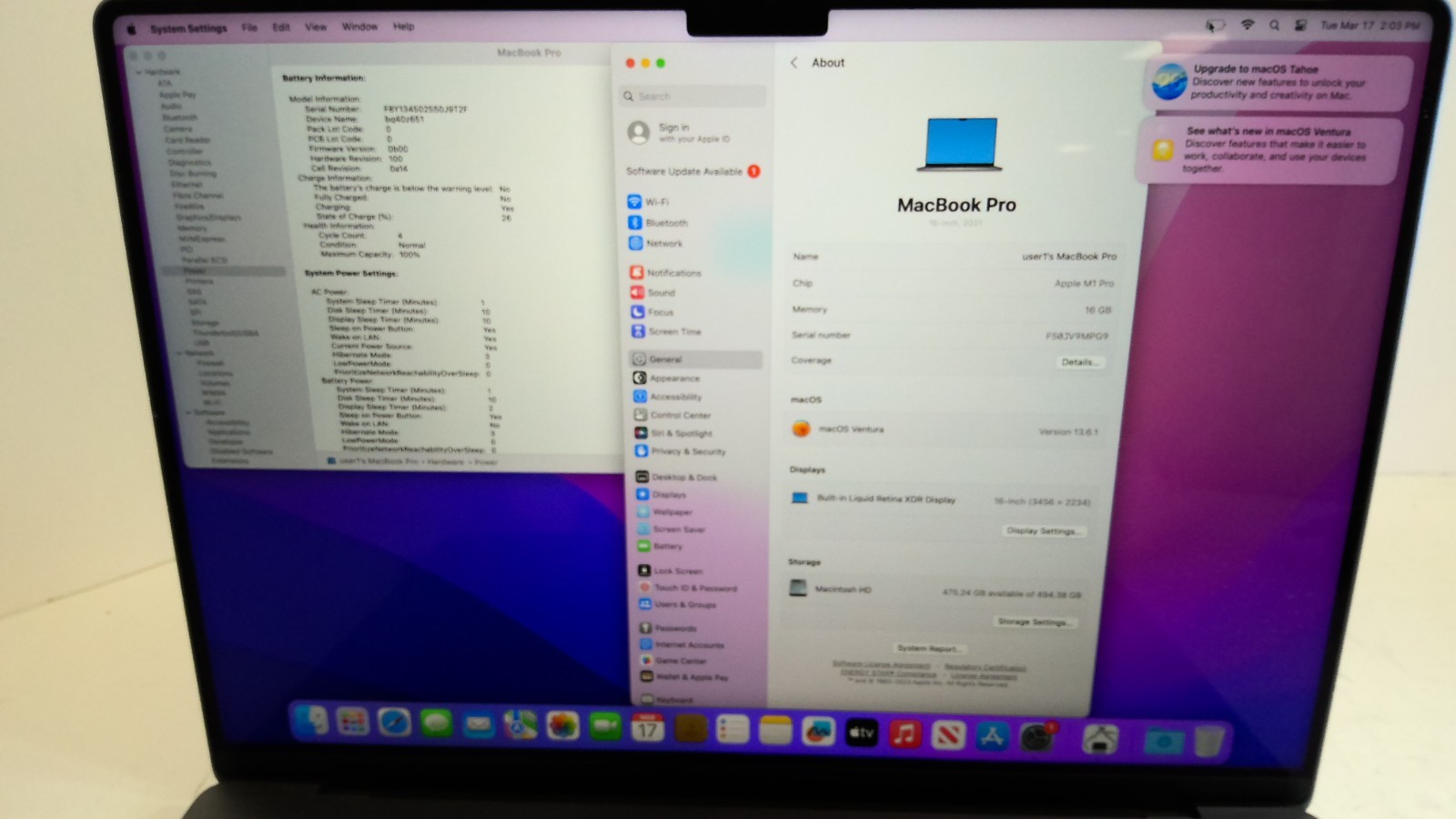1456x819 pixels.
Task: Select Focus in the sidebar
Action: pyautogui.click(x=652, y=312)
